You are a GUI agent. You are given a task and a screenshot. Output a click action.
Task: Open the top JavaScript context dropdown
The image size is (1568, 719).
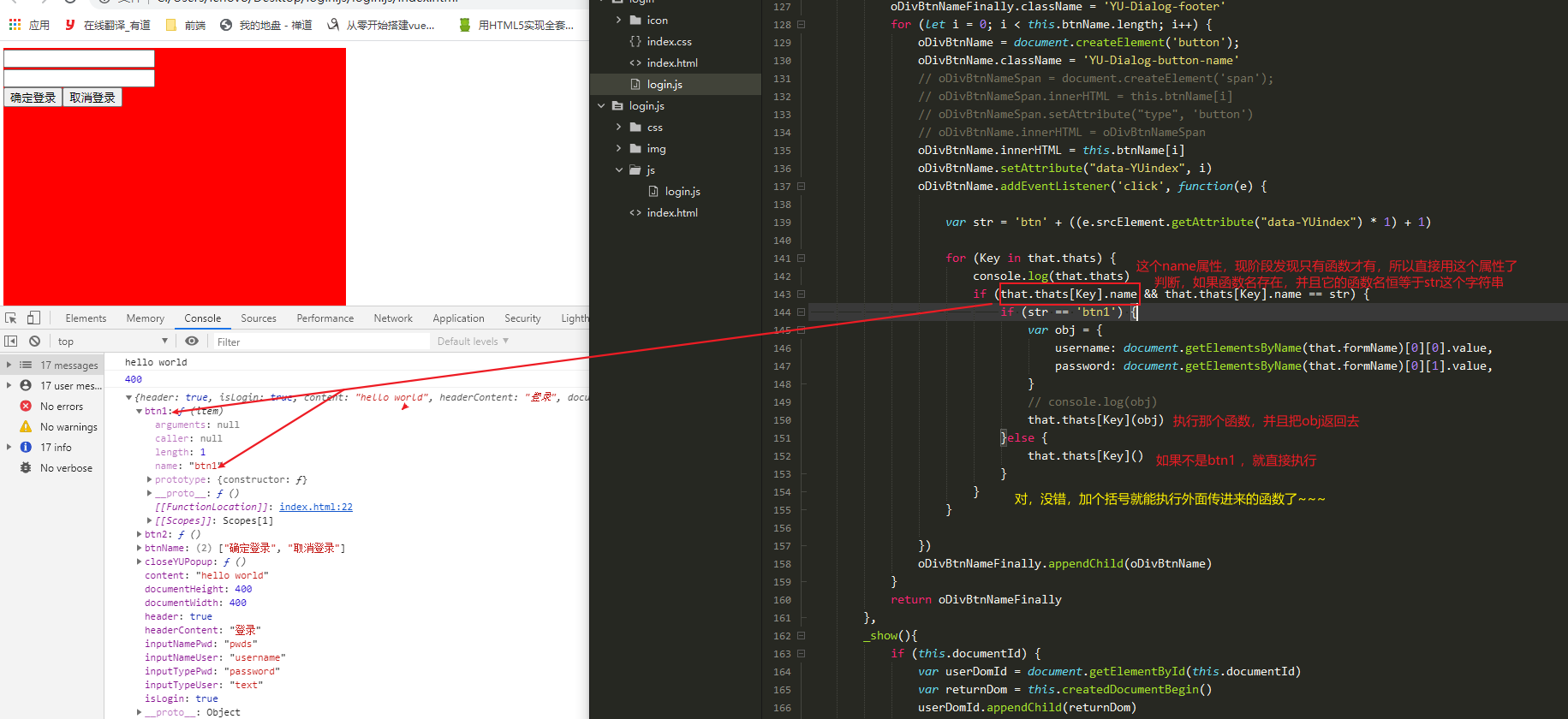(111, 341)
